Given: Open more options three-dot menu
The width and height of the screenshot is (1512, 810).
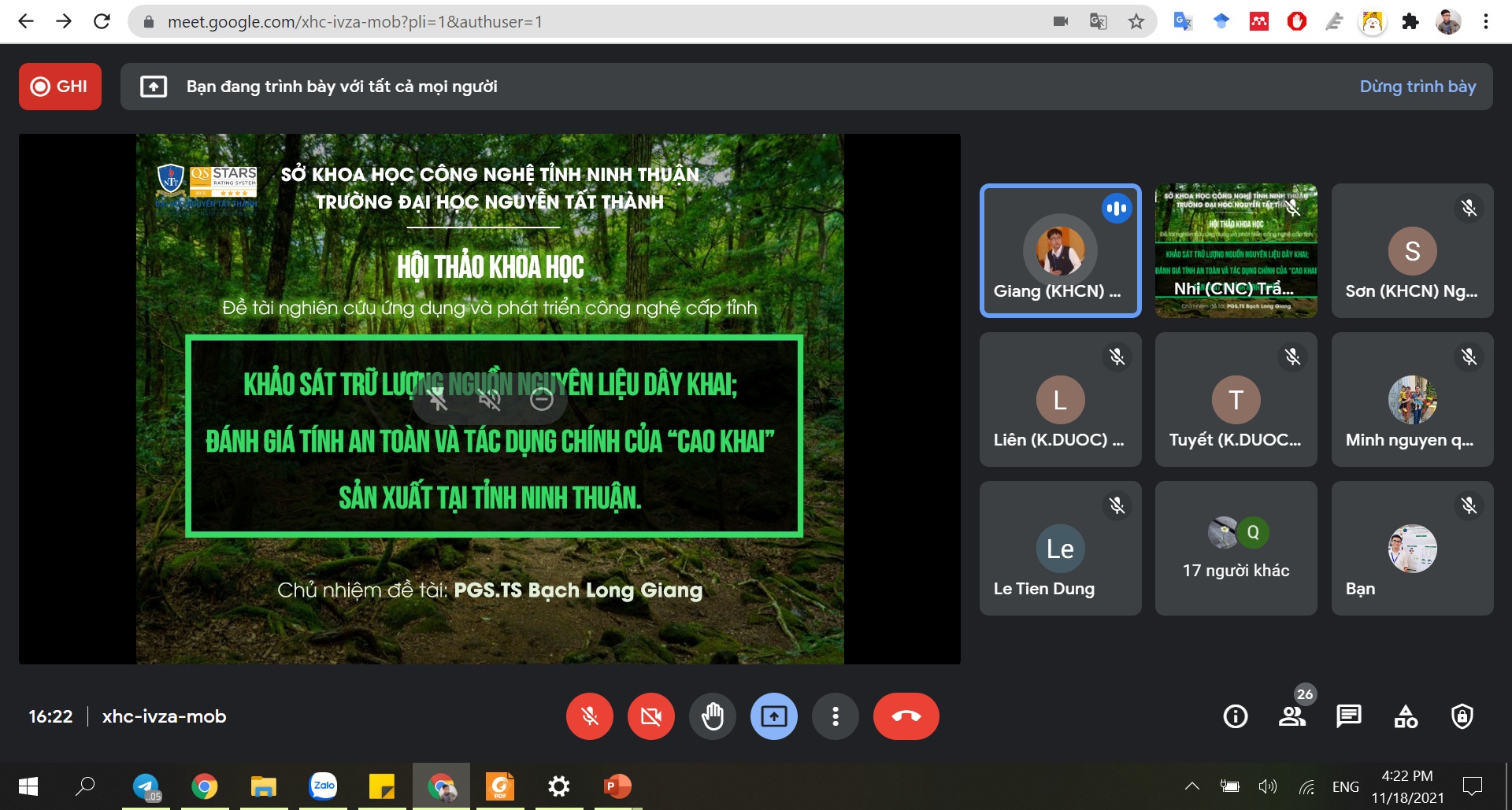Looking at the screenshot, I should pyautogui.click(x=835, y=716).
